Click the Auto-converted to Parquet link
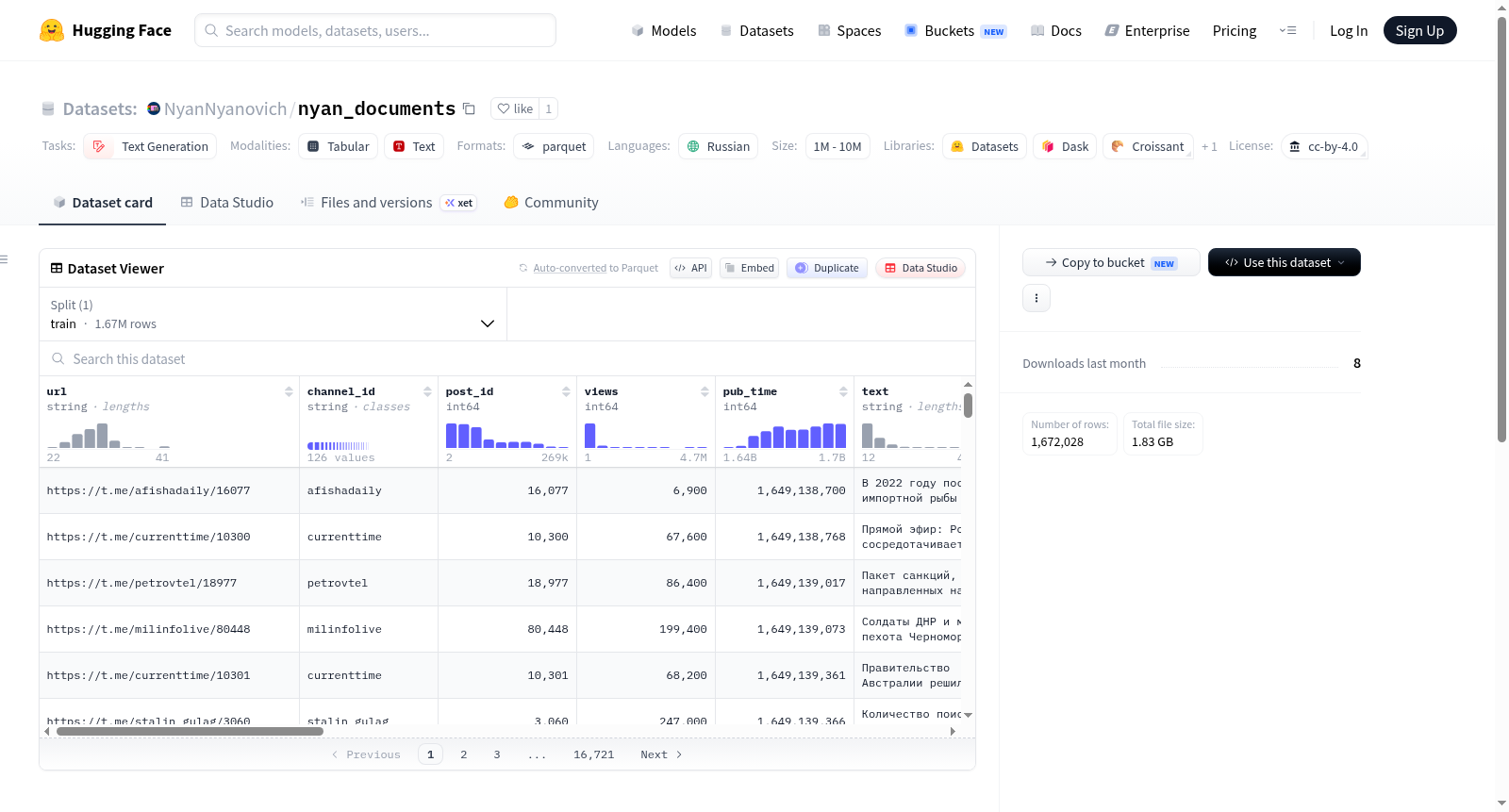The width and height of the screenshot is (1509, 812). (570, 268)
